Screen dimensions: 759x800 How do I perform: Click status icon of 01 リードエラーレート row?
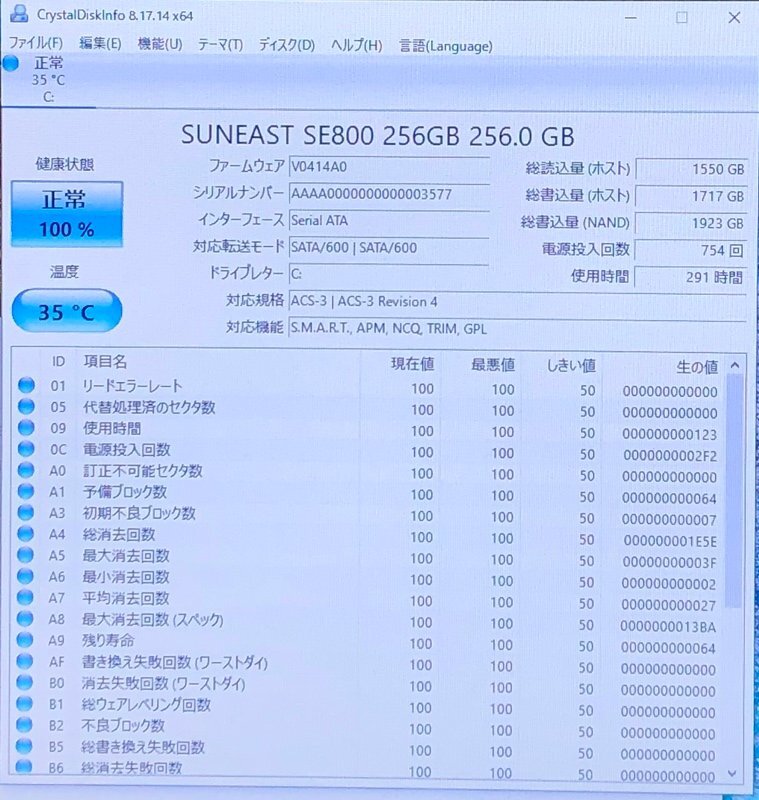pyautogui.click(x=27, y=385)
